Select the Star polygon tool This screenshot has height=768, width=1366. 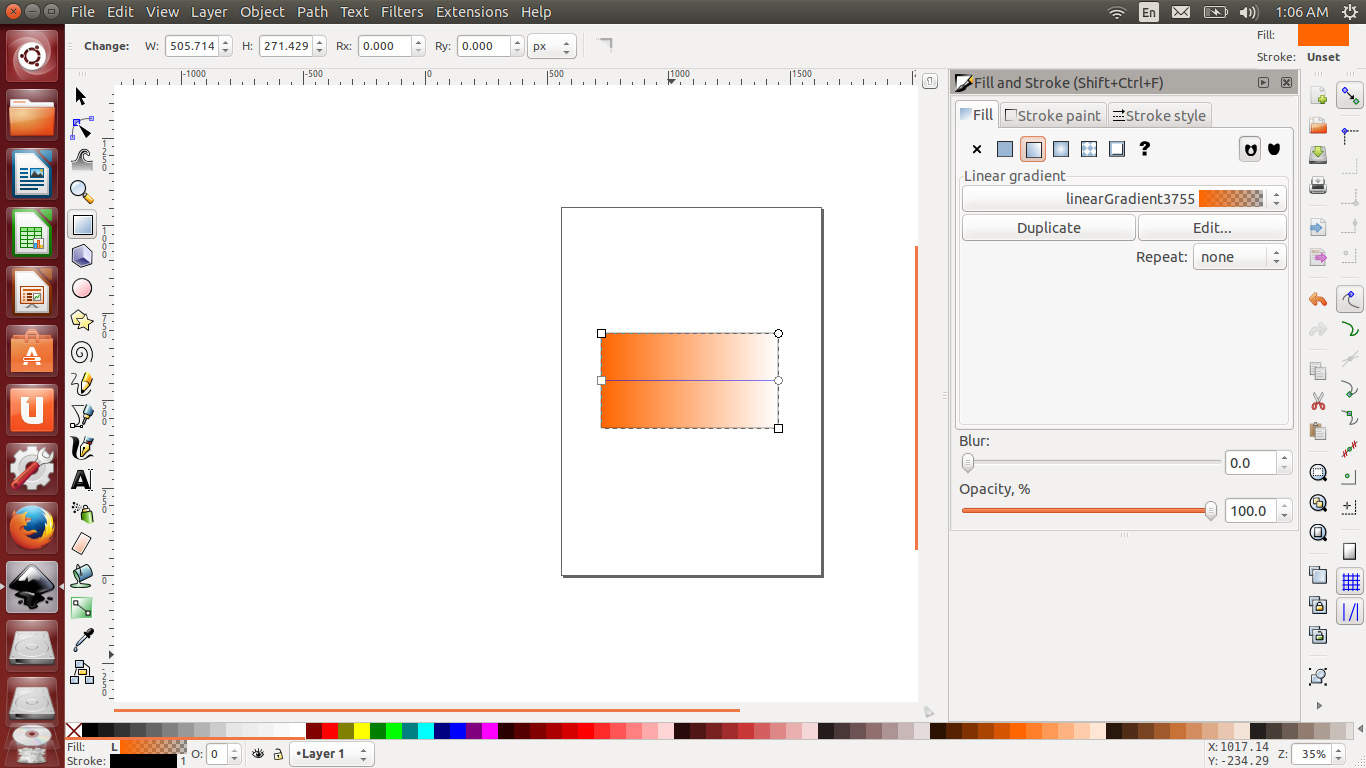[82, 320]
